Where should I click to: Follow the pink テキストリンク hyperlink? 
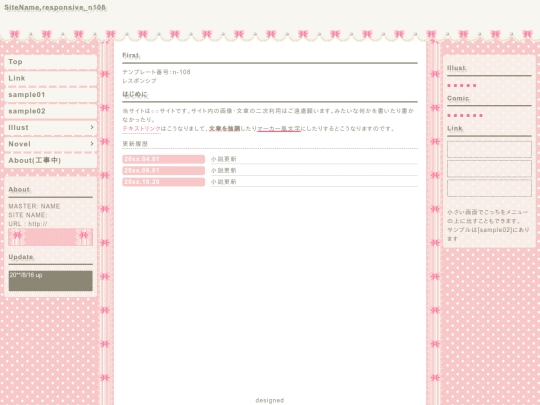pos(142,129)
